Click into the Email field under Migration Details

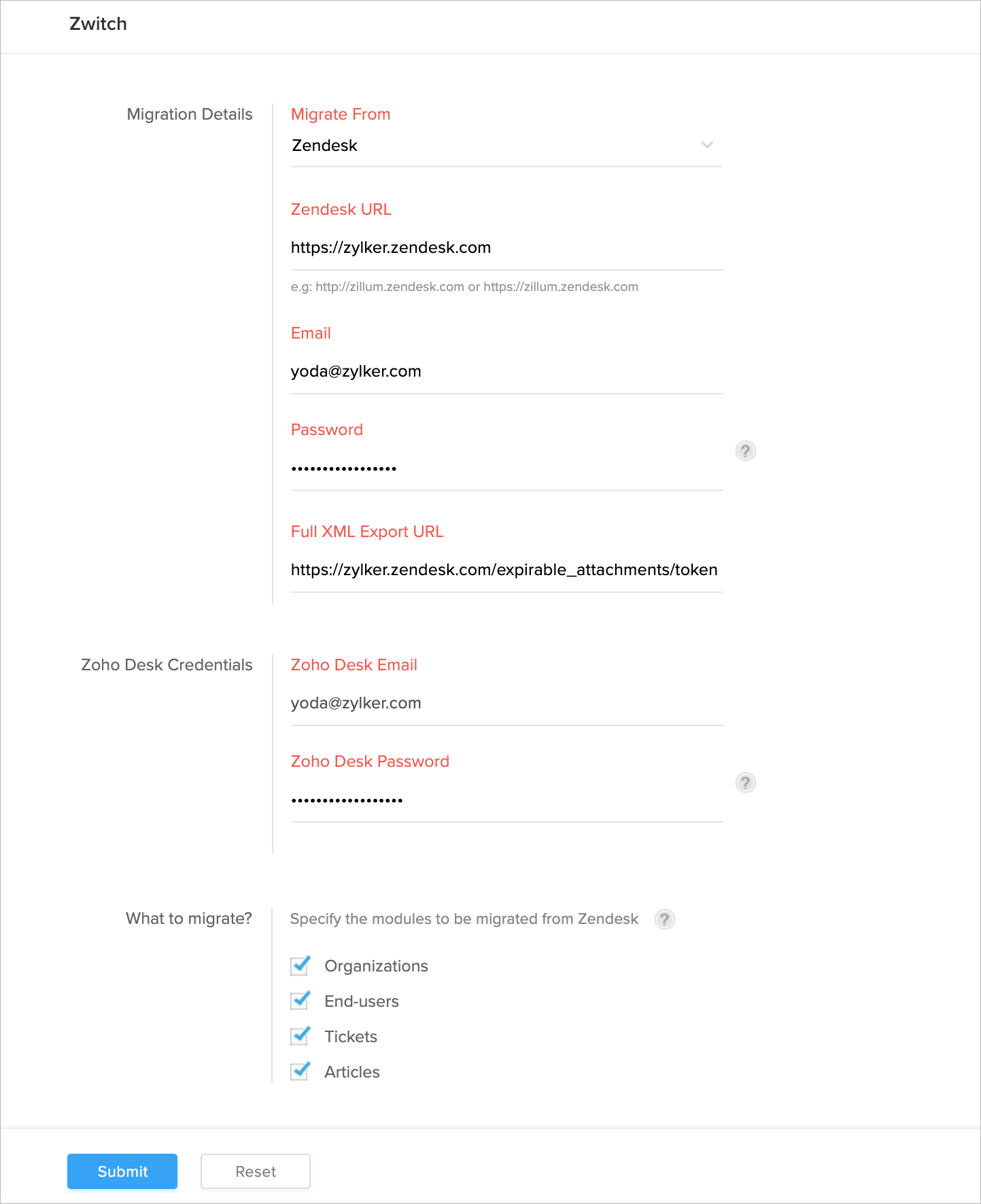(506, 372)
